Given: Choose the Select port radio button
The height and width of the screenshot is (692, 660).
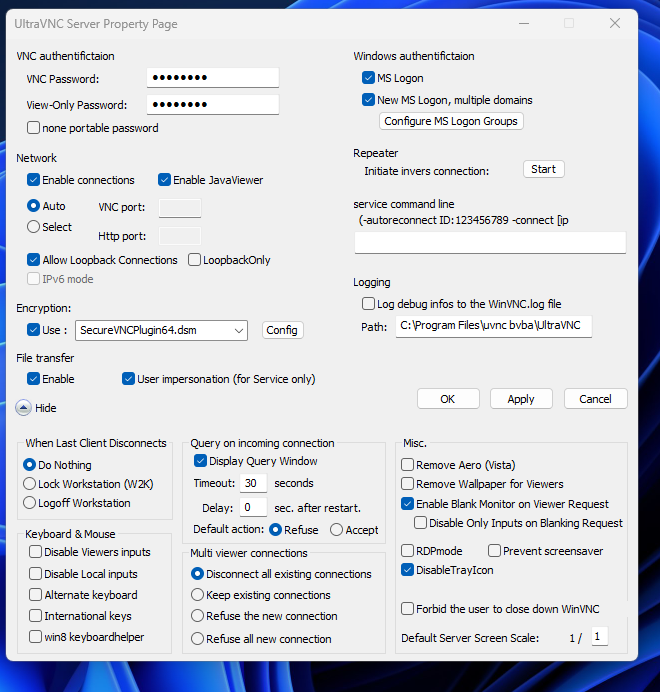Looking at the screenshot, I should (34, 227).
